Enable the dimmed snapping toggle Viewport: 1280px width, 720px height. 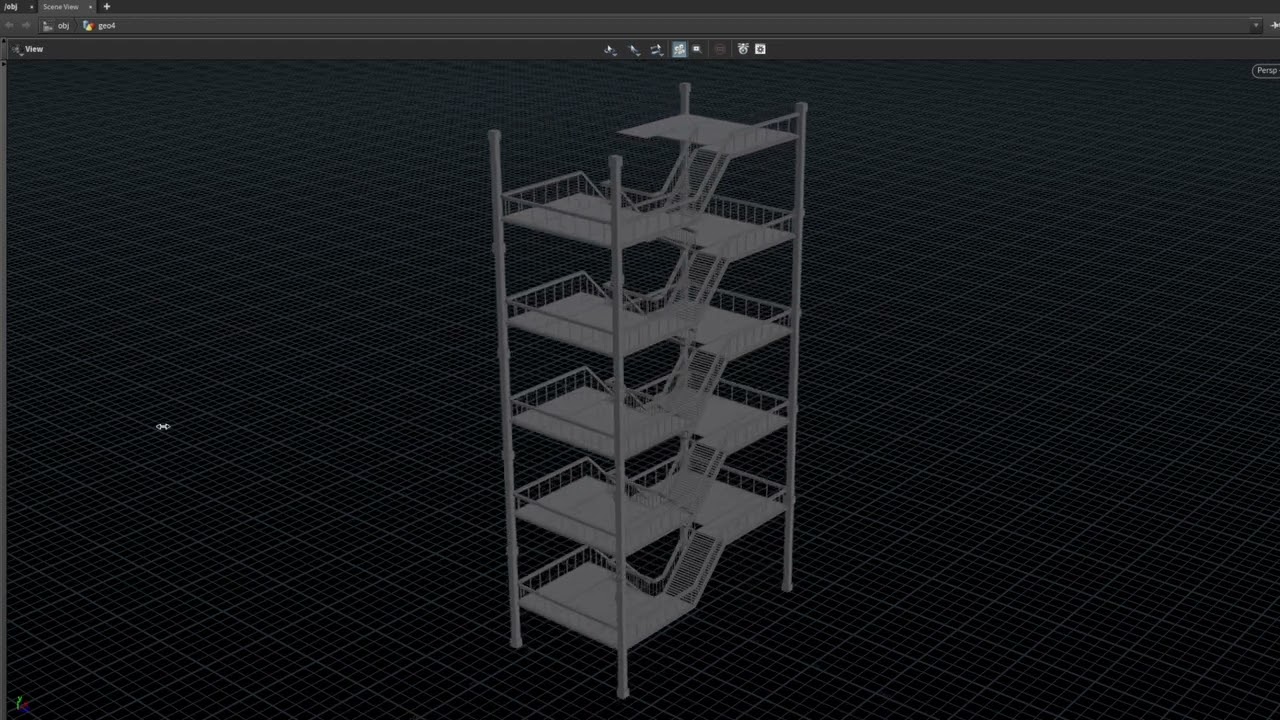click(719, 48)
